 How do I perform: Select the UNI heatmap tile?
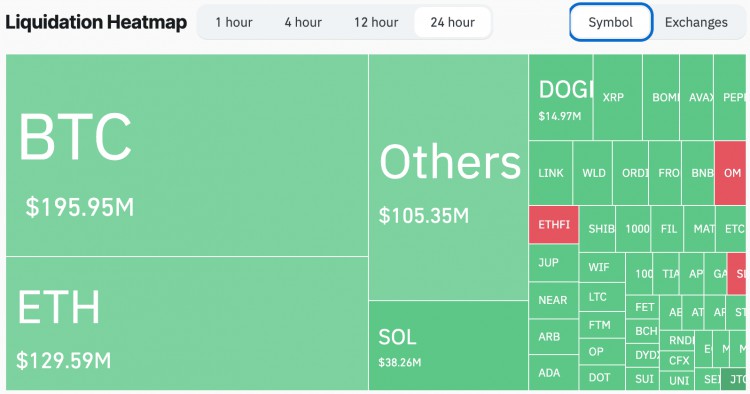pyautogui.click(x=677, y=381)
